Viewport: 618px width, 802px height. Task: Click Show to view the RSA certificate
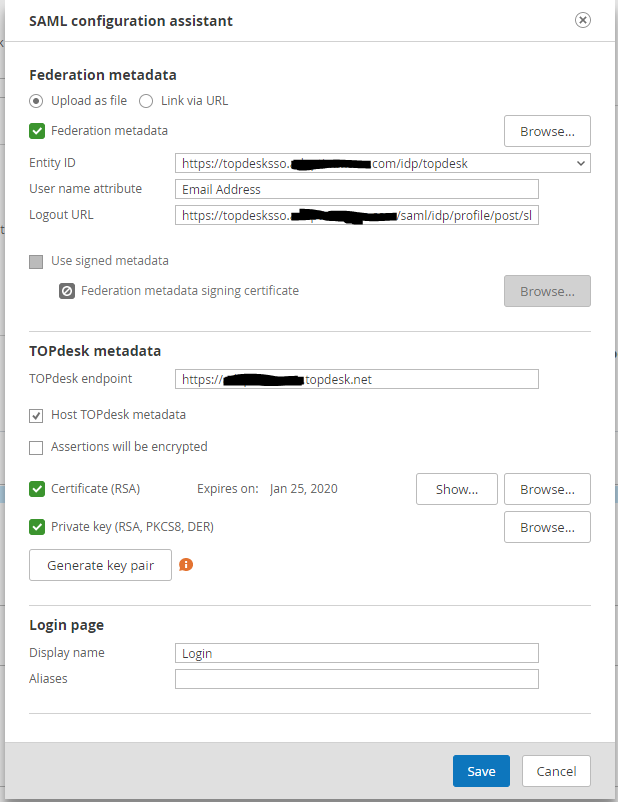click(456, 489)
